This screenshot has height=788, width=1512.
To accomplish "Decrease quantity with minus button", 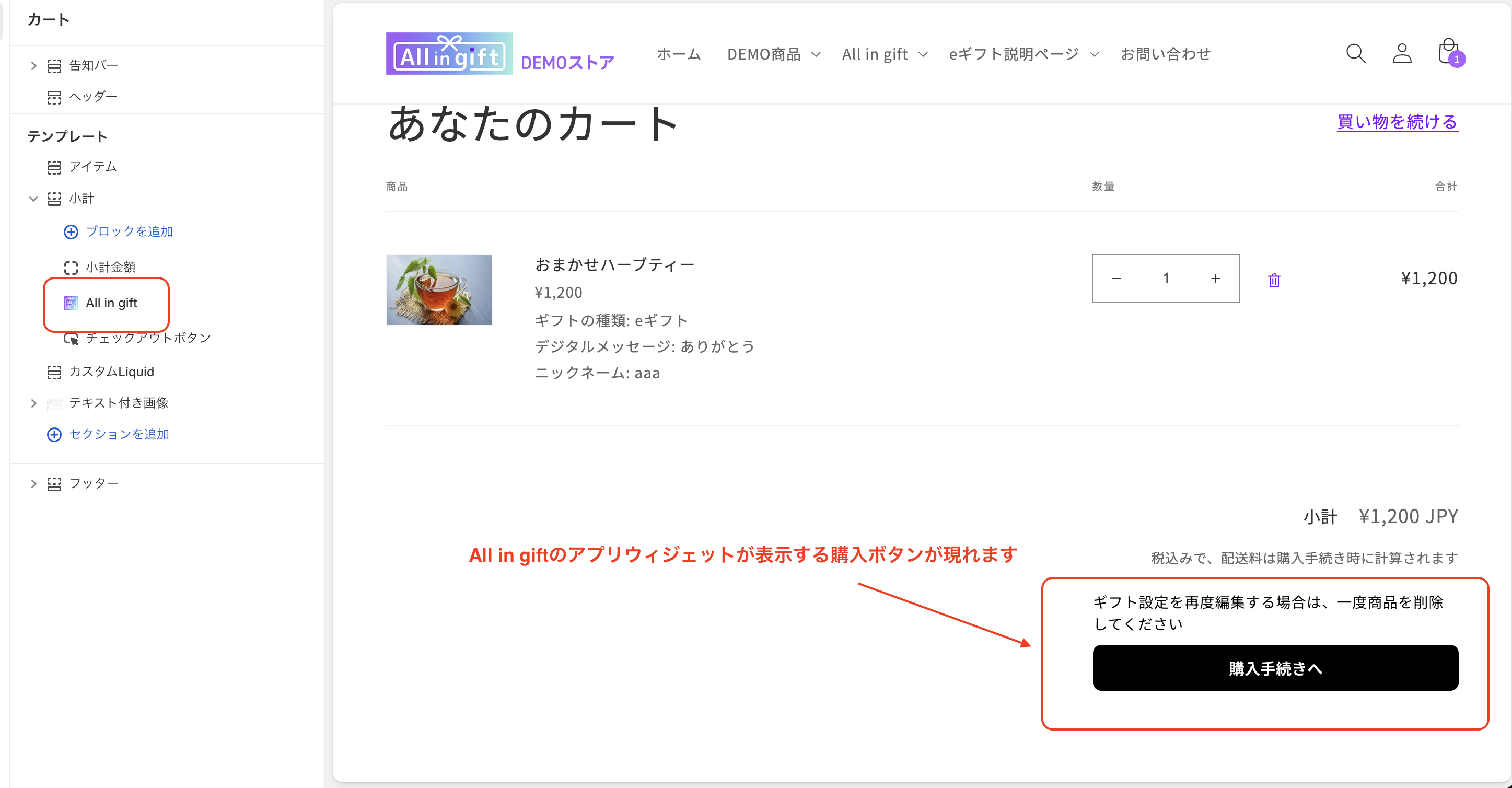I will pos(1116,279).
